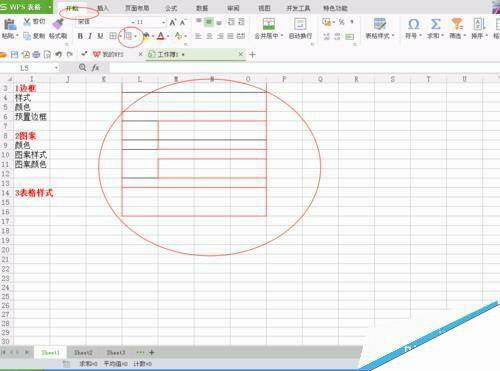Viewport: 500px width, 371px height.
Task: Click the Paste clipboard icon
Action: point(10,24)
